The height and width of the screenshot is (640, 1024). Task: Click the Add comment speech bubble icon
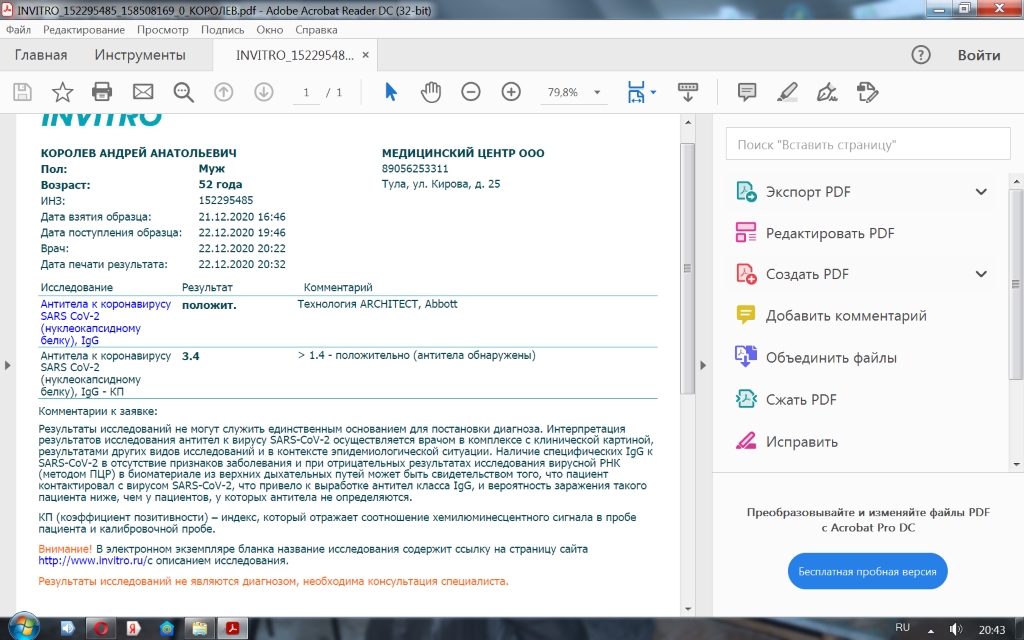pos(746,92)
